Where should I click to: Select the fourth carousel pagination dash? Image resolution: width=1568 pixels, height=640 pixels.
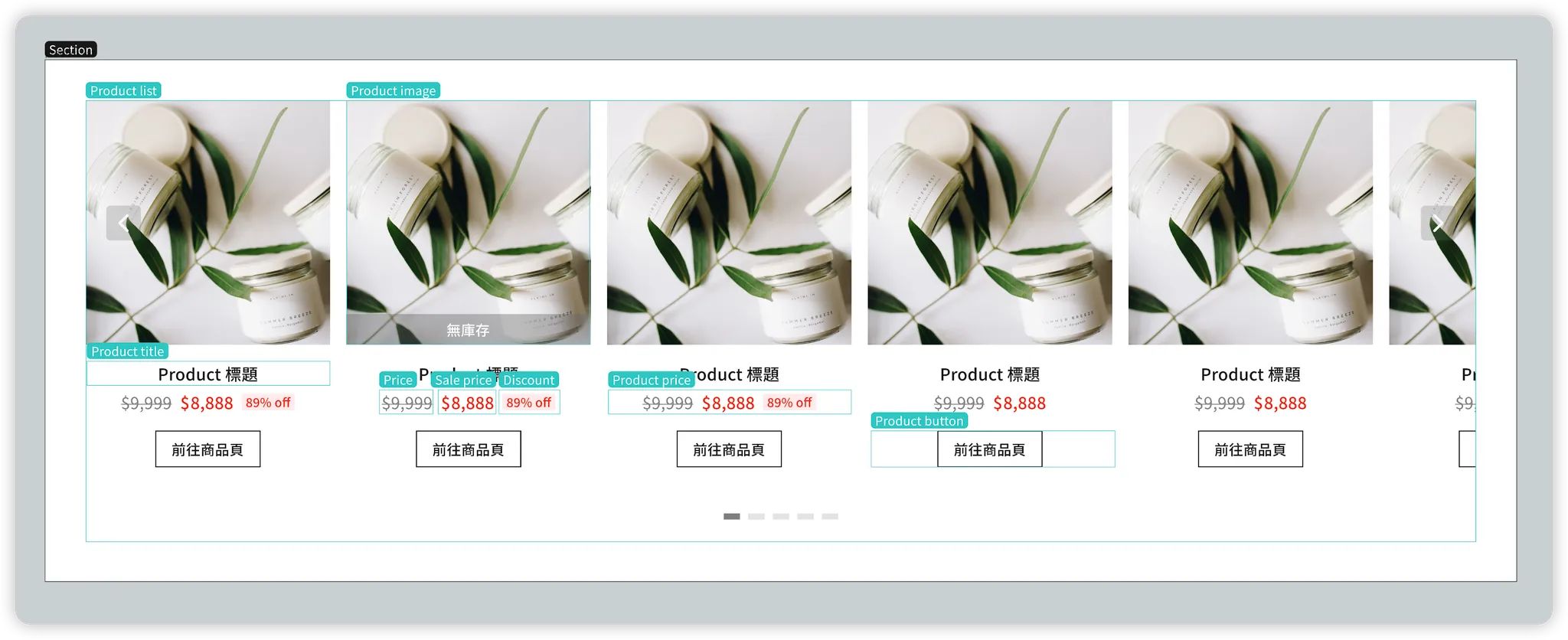[x=805, y=517]
